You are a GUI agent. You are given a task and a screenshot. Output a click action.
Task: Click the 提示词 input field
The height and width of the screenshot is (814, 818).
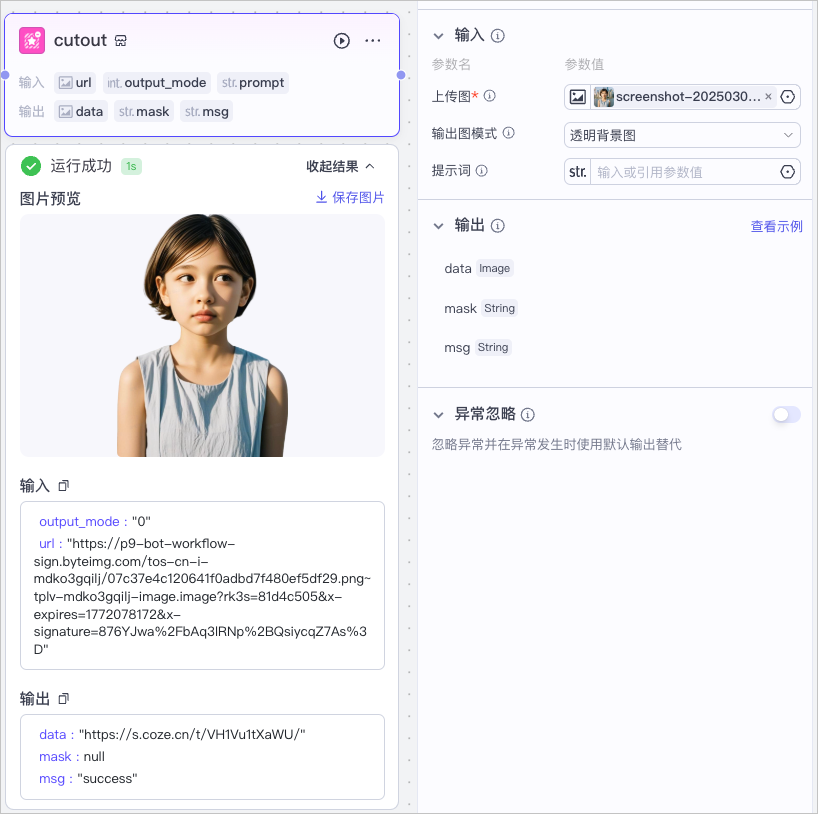pos(683,172)
